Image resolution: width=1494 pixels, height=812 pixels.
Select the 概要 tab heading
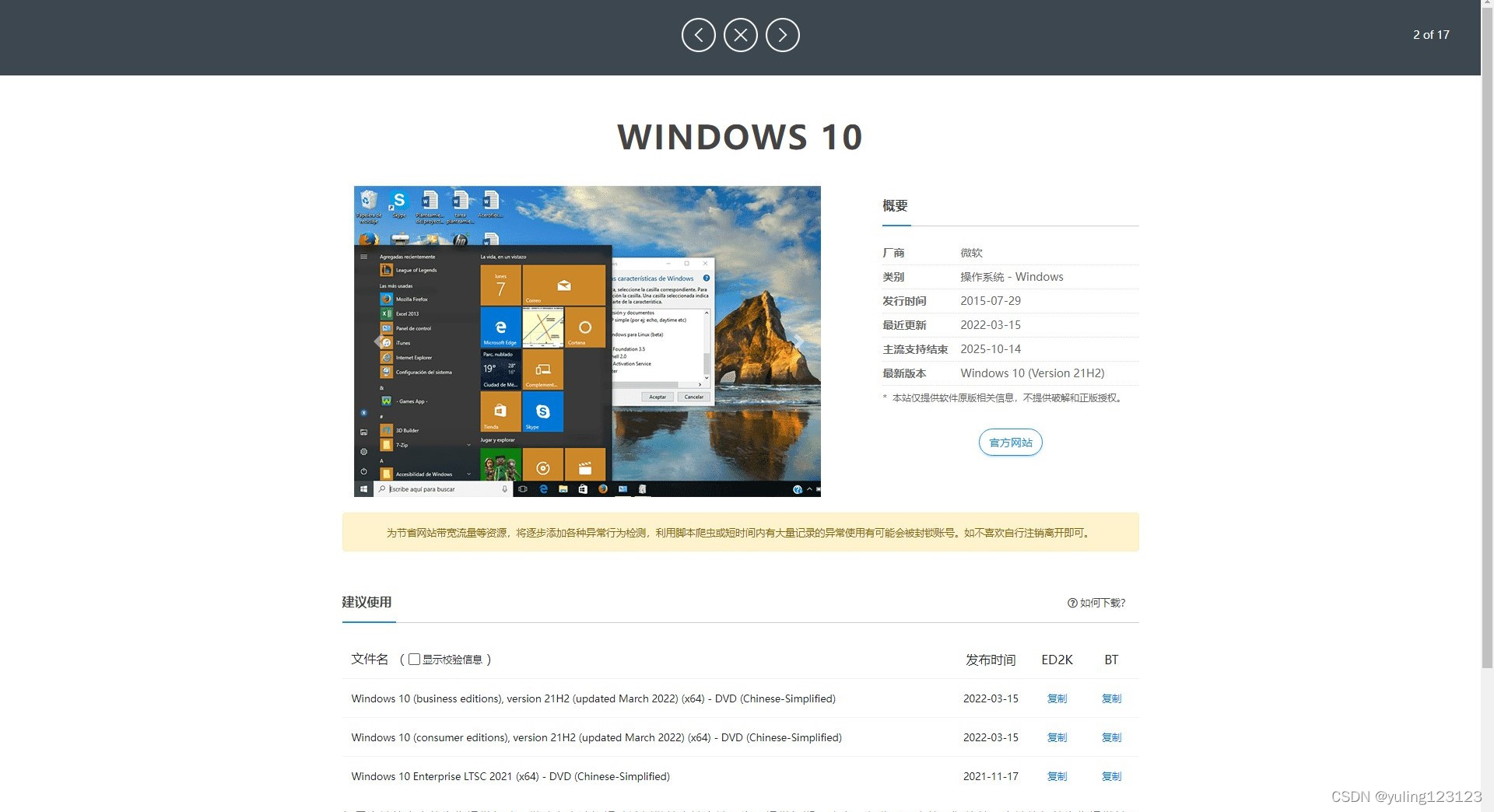[895, 205]
